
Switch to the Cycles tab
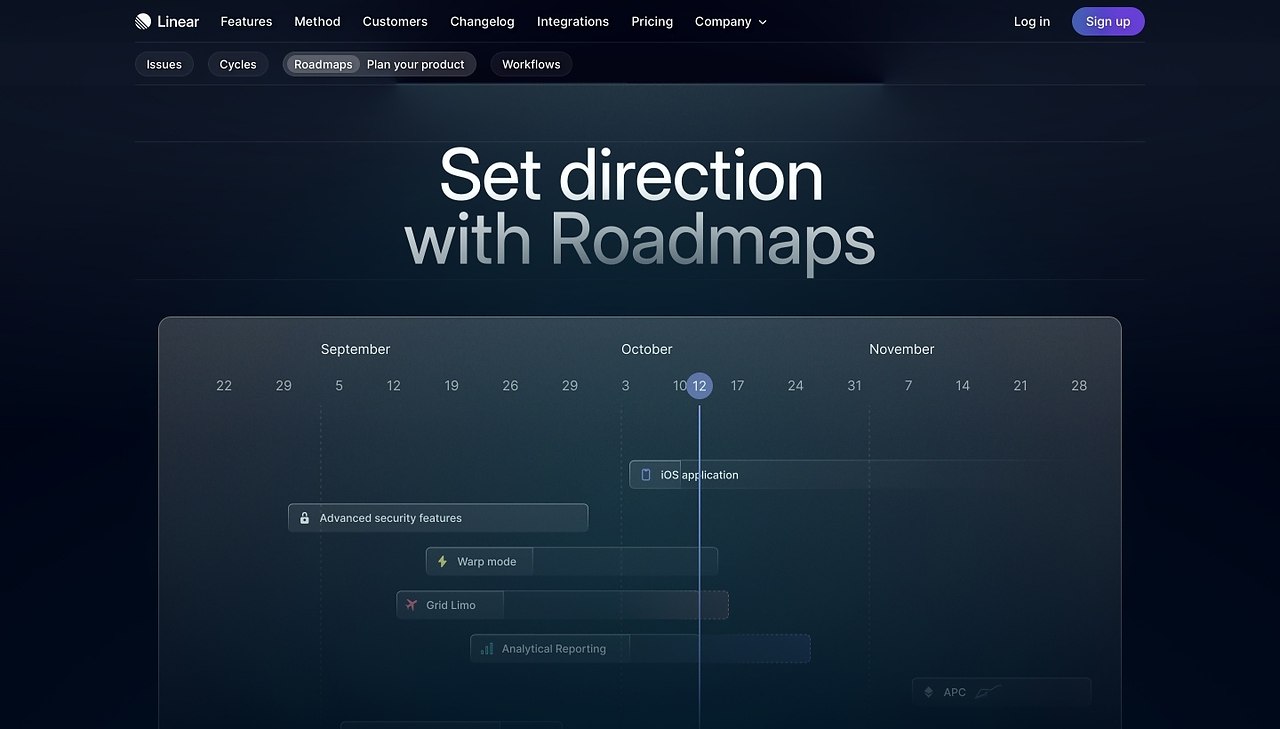238,64
